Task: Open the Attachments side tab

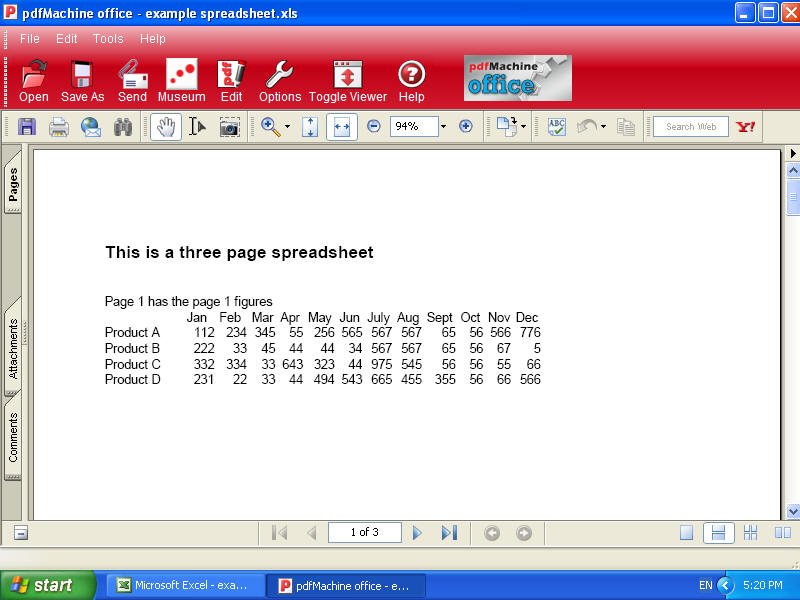Action: [x=14, y=348]
